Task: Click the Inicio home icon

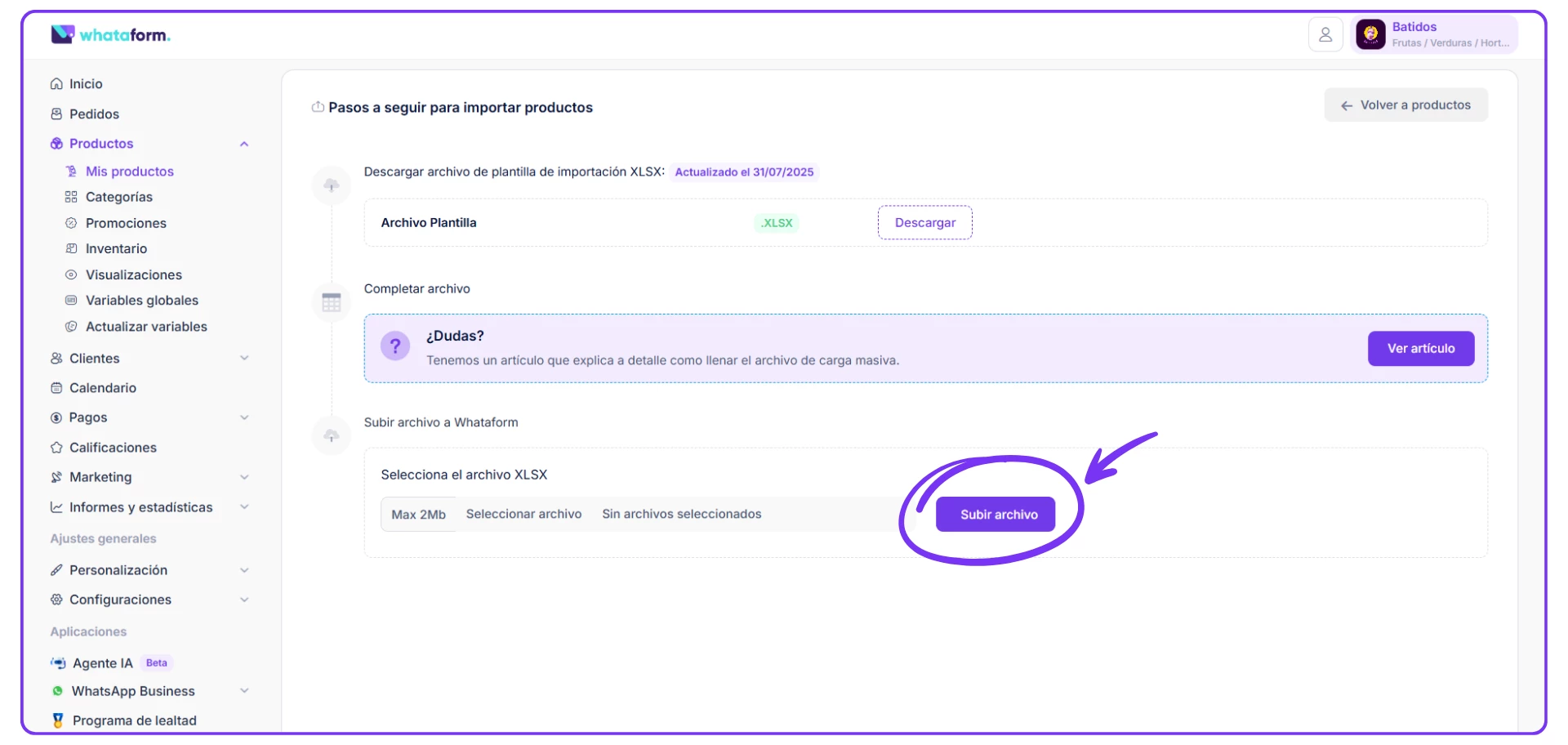Action: (x=56, y=84)
